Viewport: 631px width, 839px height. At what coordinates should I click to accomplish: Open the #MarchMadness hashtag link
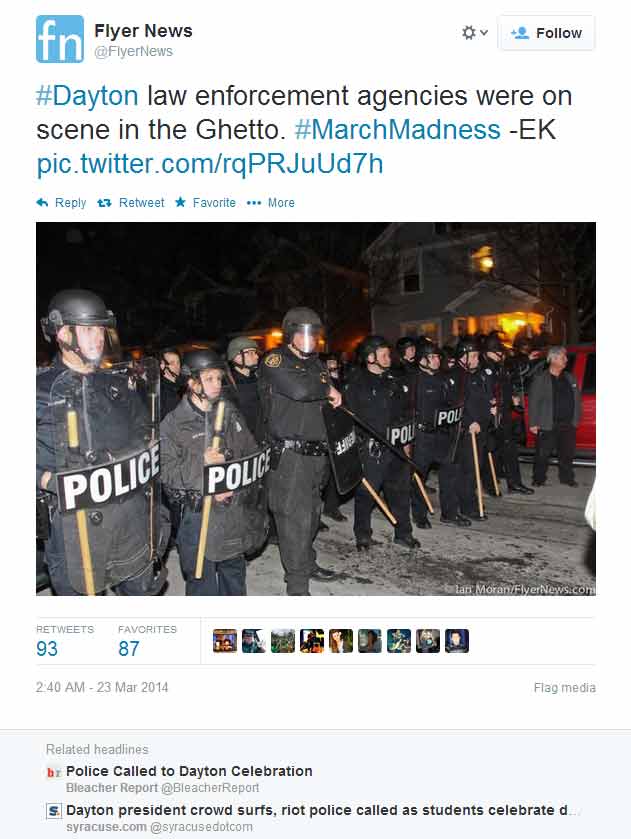click(x=398, y=130)
